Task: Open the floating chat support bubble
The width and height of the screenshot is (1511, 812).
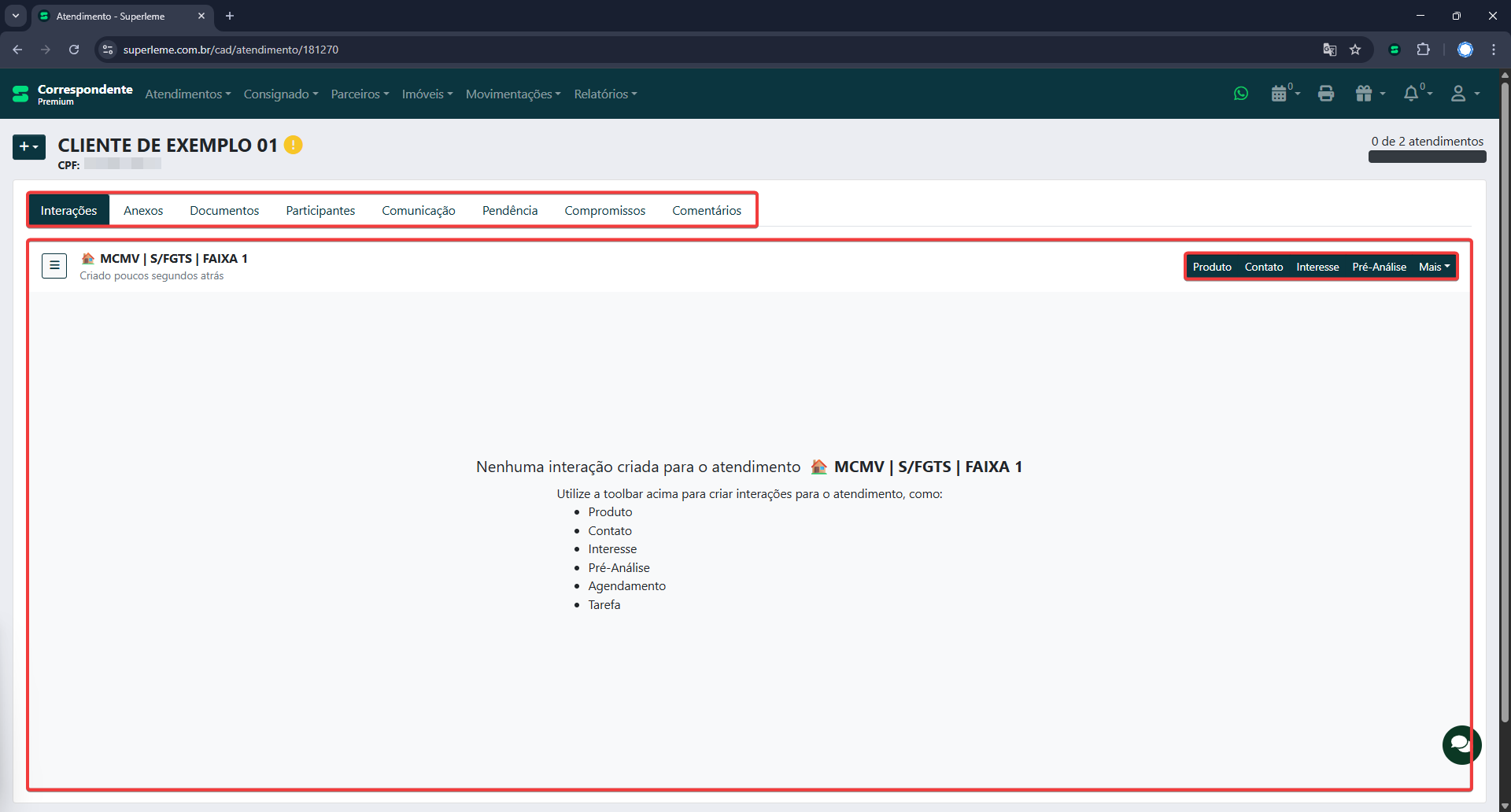Action: click(1461, 744)
